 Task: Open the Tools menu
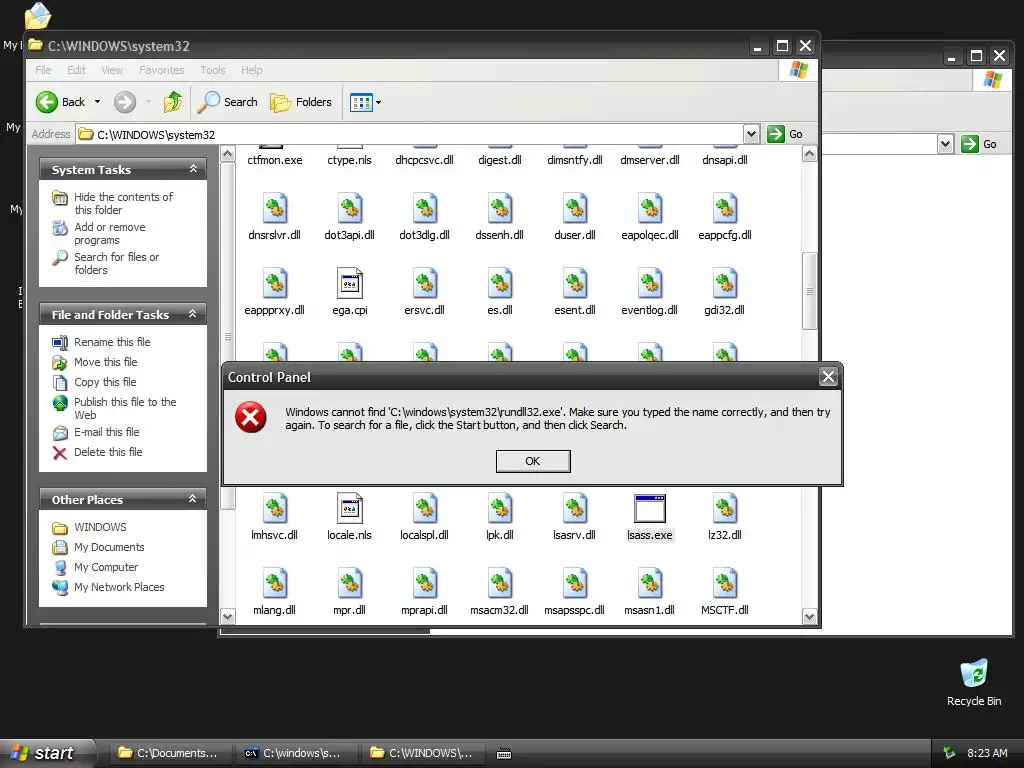(x=212, y=70)
